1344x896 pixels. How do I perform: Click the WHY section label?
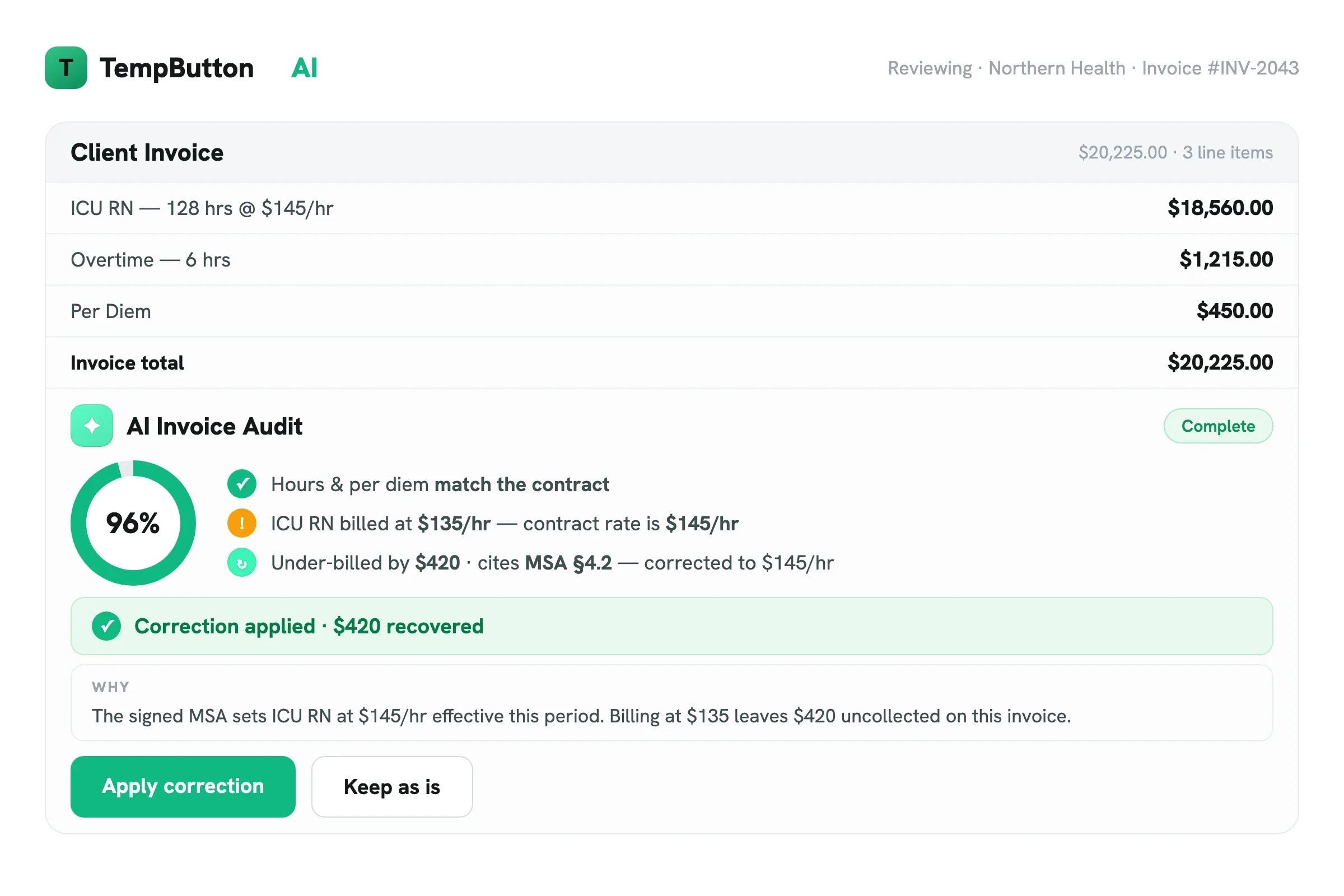pos(111,687)
